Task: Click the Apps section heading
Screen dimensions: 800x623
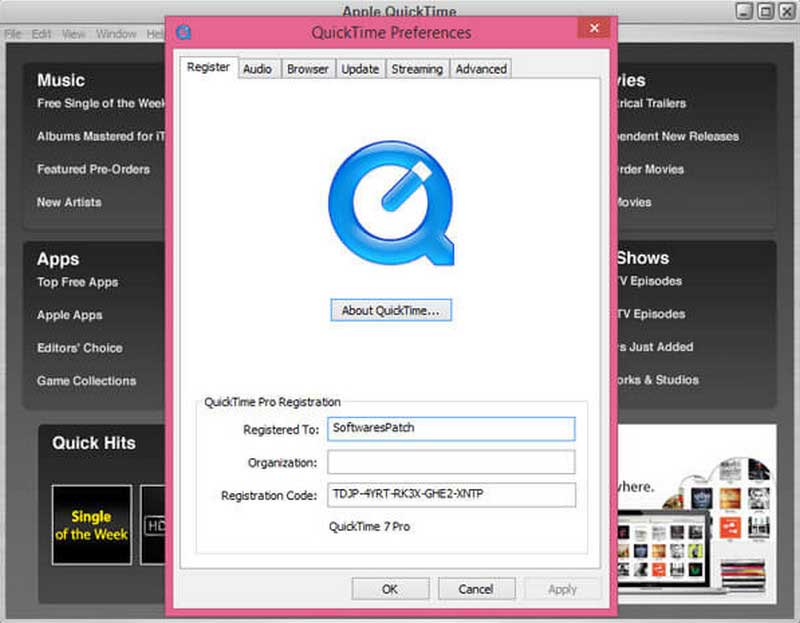Action: 58,259
